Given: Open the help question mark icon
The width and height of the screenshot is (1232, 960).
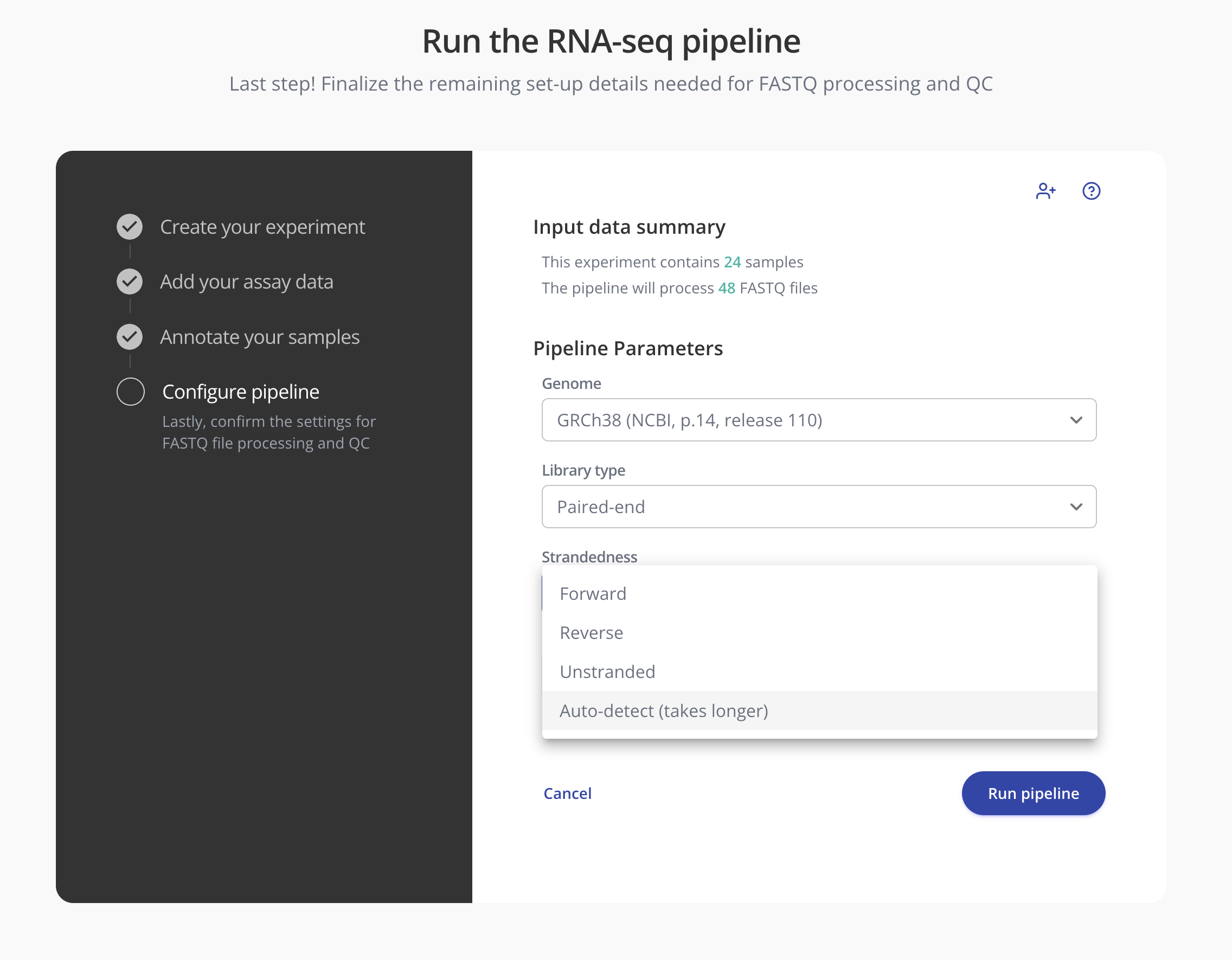Looking at the screenshot, I should click(x=1091, y=191).
